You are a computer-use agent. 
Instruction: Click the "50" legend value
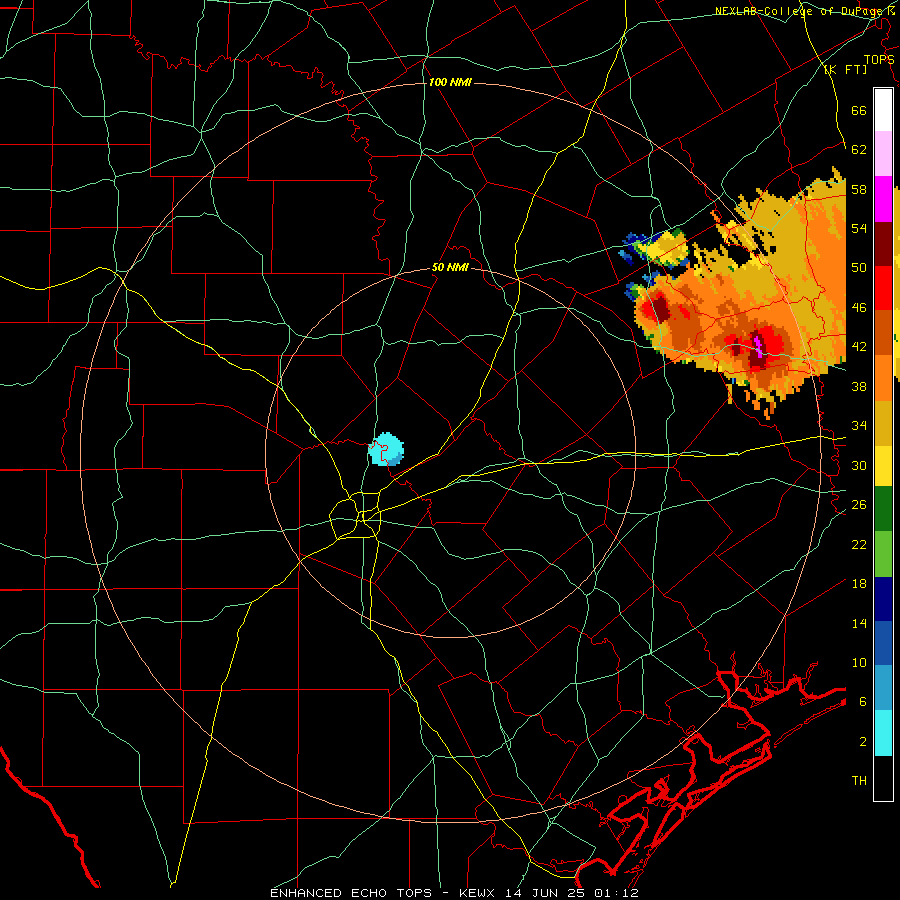coord(859,267)
